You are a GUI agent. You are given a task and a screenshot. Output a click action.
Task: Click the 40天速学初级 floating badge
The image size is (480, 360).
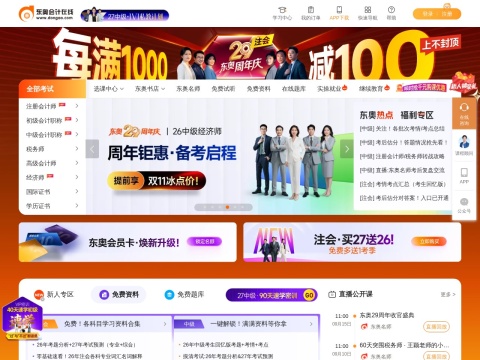[22, 318]
